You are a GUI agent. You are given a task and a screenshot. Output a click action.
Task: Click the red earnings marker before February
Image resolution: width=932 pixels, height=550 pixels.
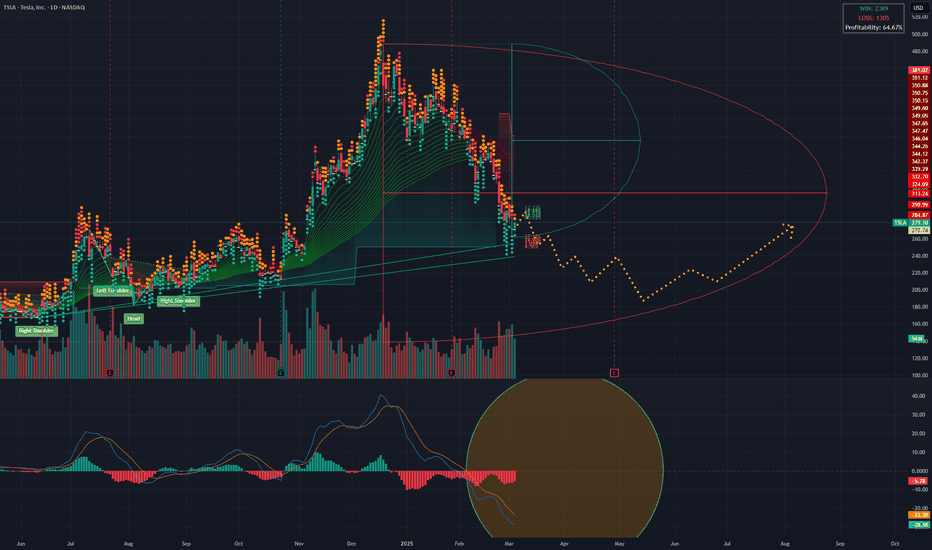pos(451,373)
